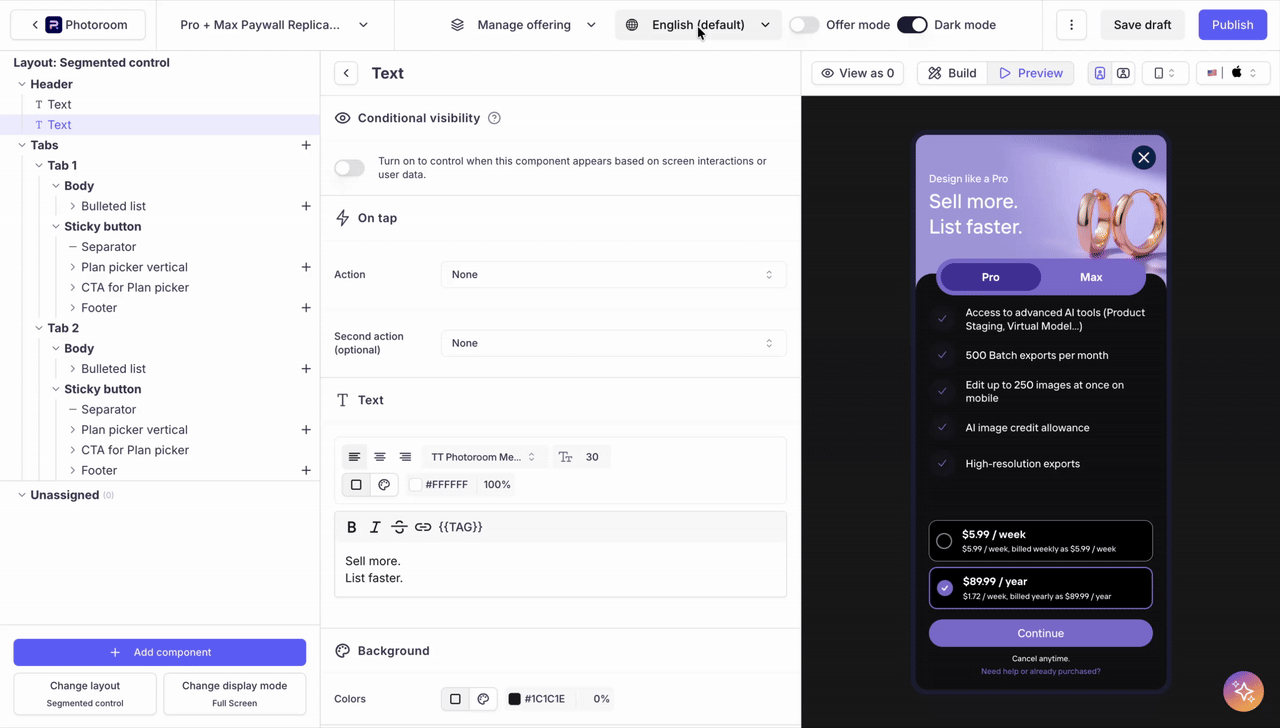
Task: Click the Bold formatting icon
Action: point(351,527)
